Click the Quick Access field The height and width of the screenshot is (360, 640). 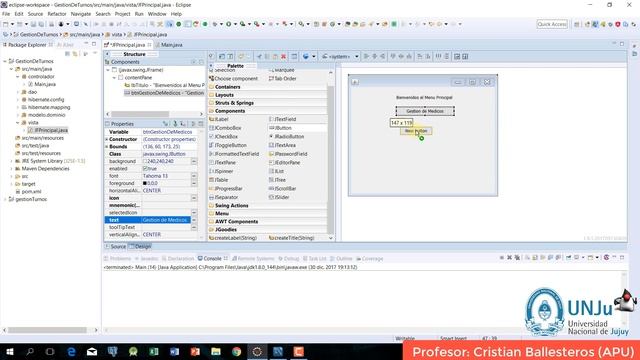pos(552,24)
